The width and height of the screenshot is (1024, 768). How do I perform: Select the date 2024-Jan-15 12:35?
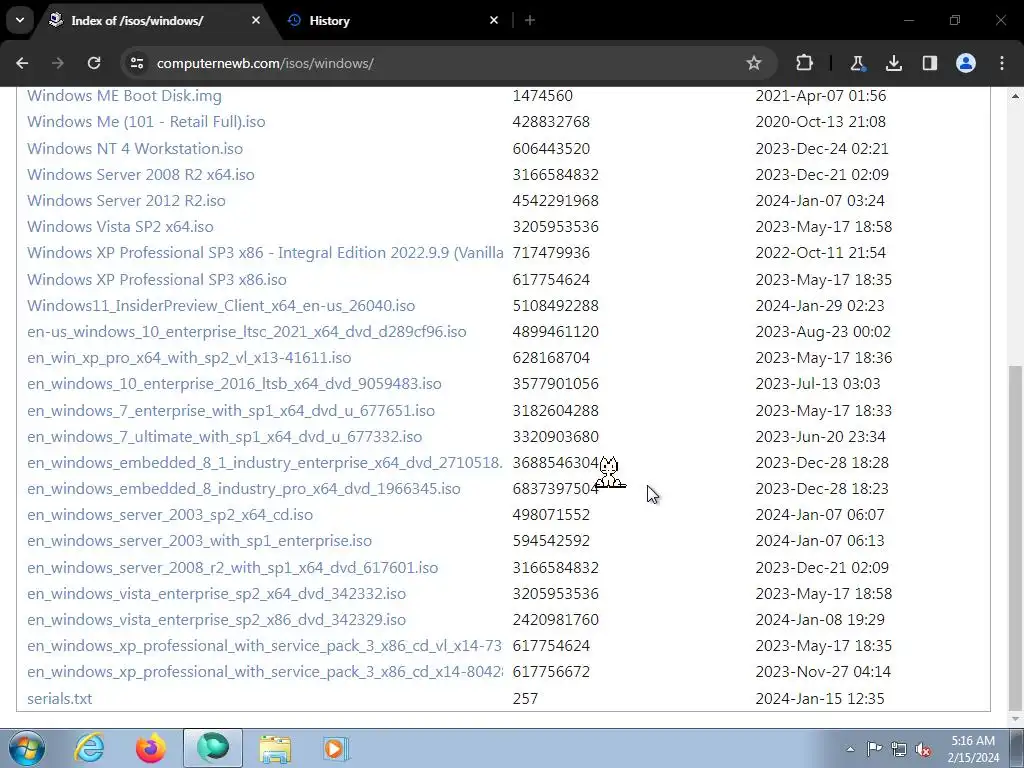click(820, 700)
